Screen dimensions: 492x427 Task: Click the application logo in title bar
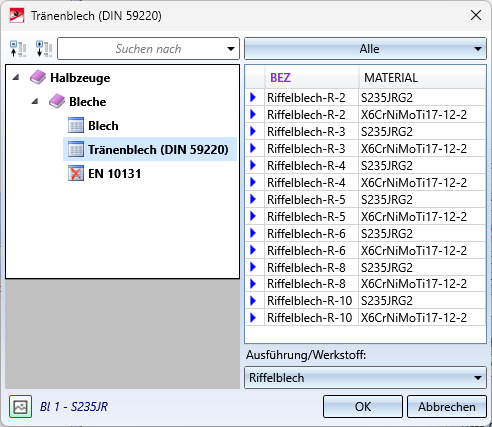click(17, 15)
